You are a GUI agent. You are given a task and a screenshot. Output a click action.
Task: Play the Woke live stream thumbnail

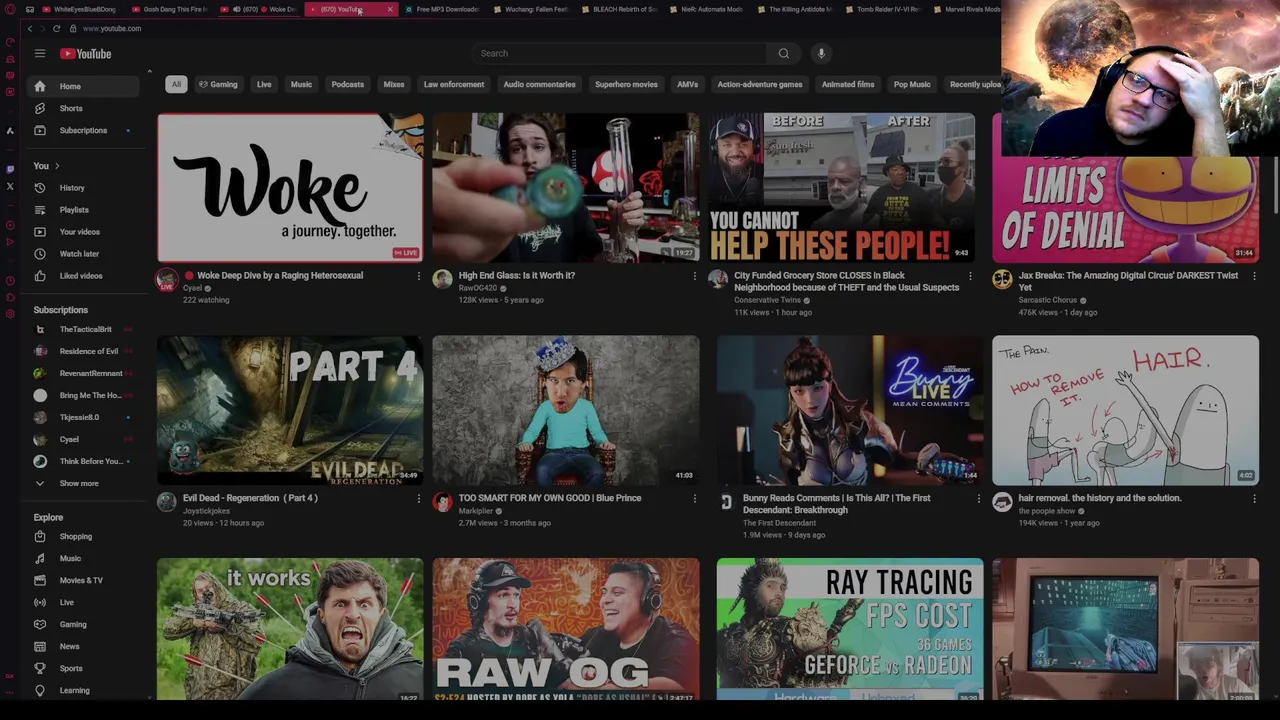click(290, 187)
